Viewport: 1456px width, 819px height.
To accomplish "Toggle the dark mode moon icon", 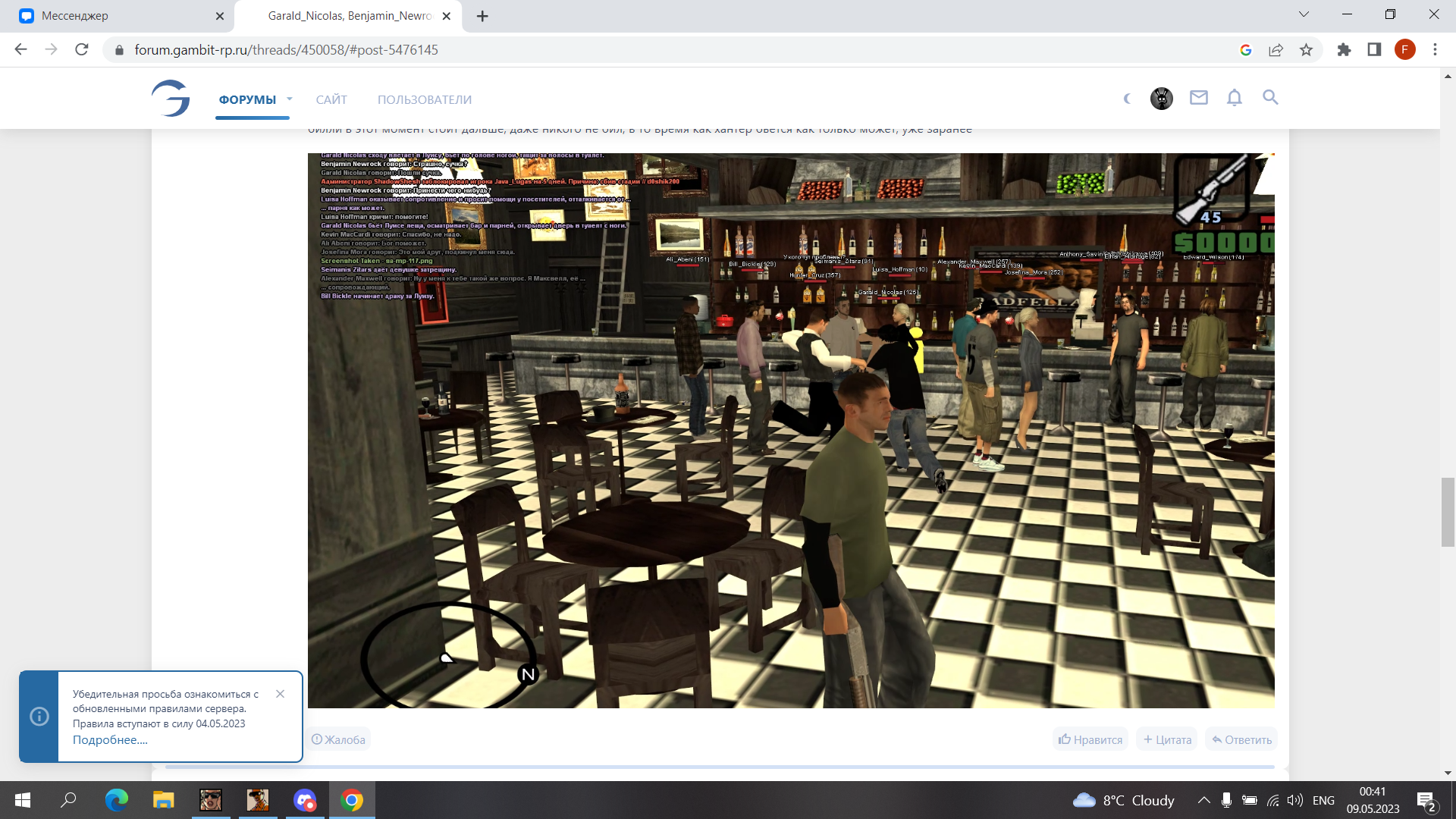I will [1127, 99].
